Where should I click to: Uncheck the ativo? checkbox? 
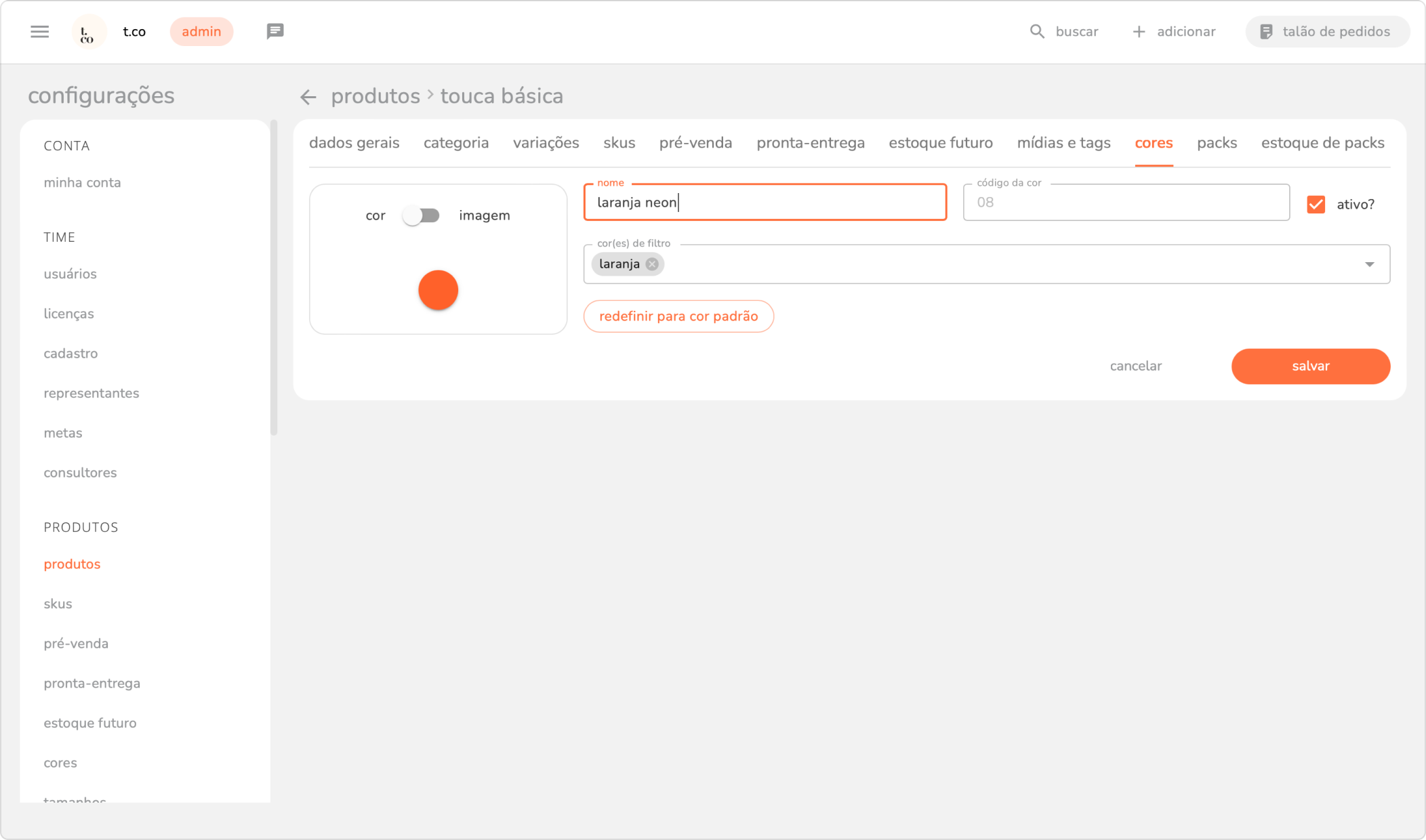[x=1316, y=204]
